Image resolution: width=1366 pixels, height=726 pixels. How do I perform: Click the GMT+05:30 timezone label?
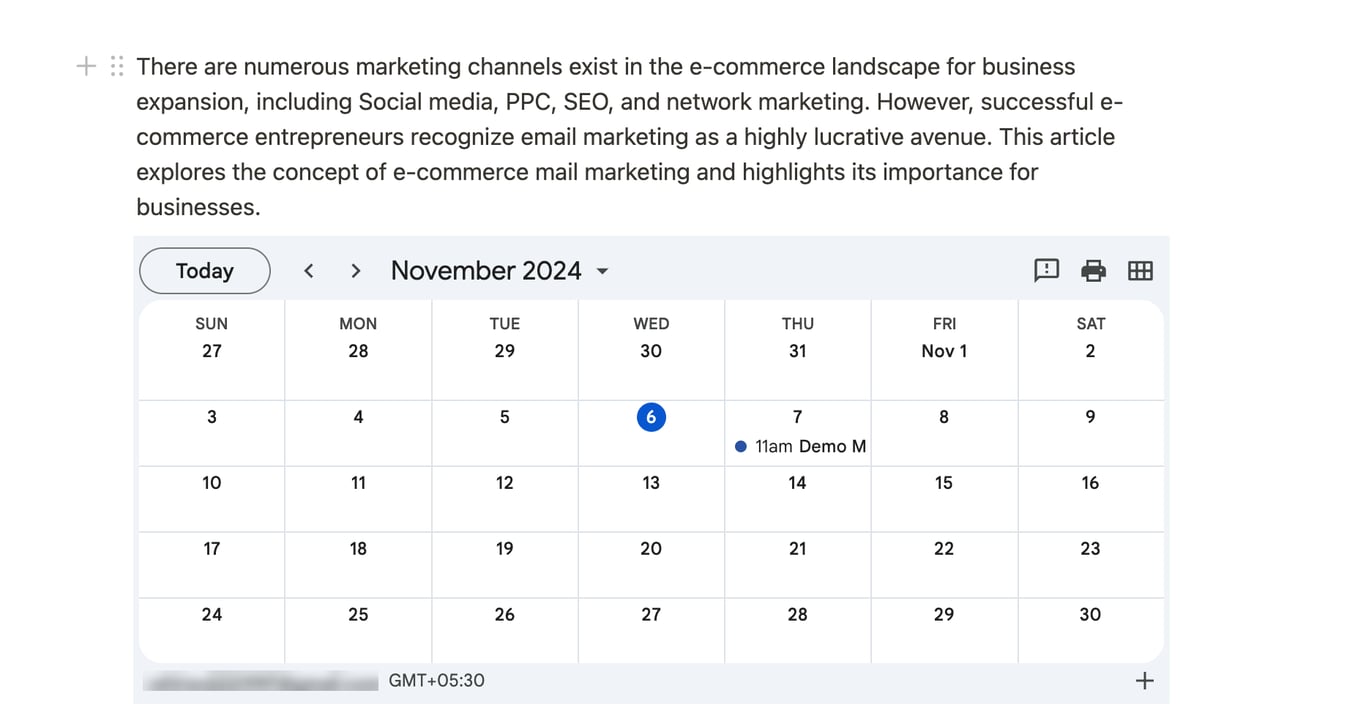click(x=436, y=680)
